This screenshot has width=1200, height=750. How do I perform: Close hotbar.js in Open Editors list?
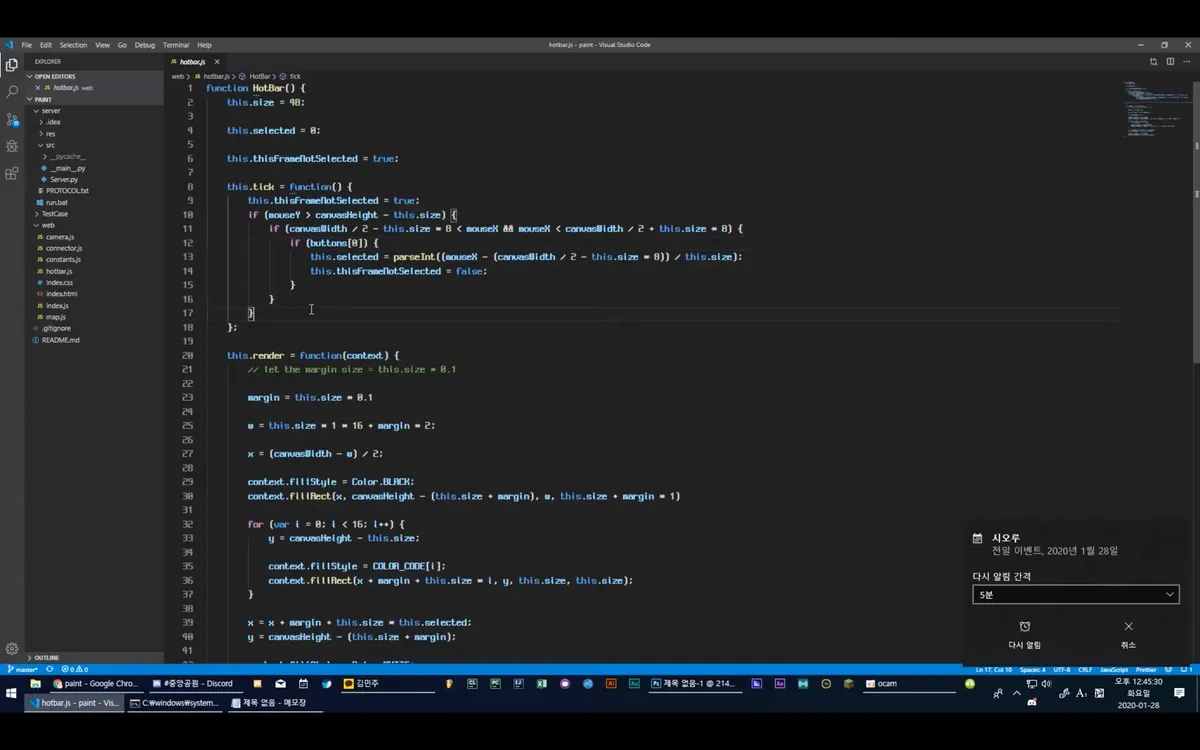point(38,88)
